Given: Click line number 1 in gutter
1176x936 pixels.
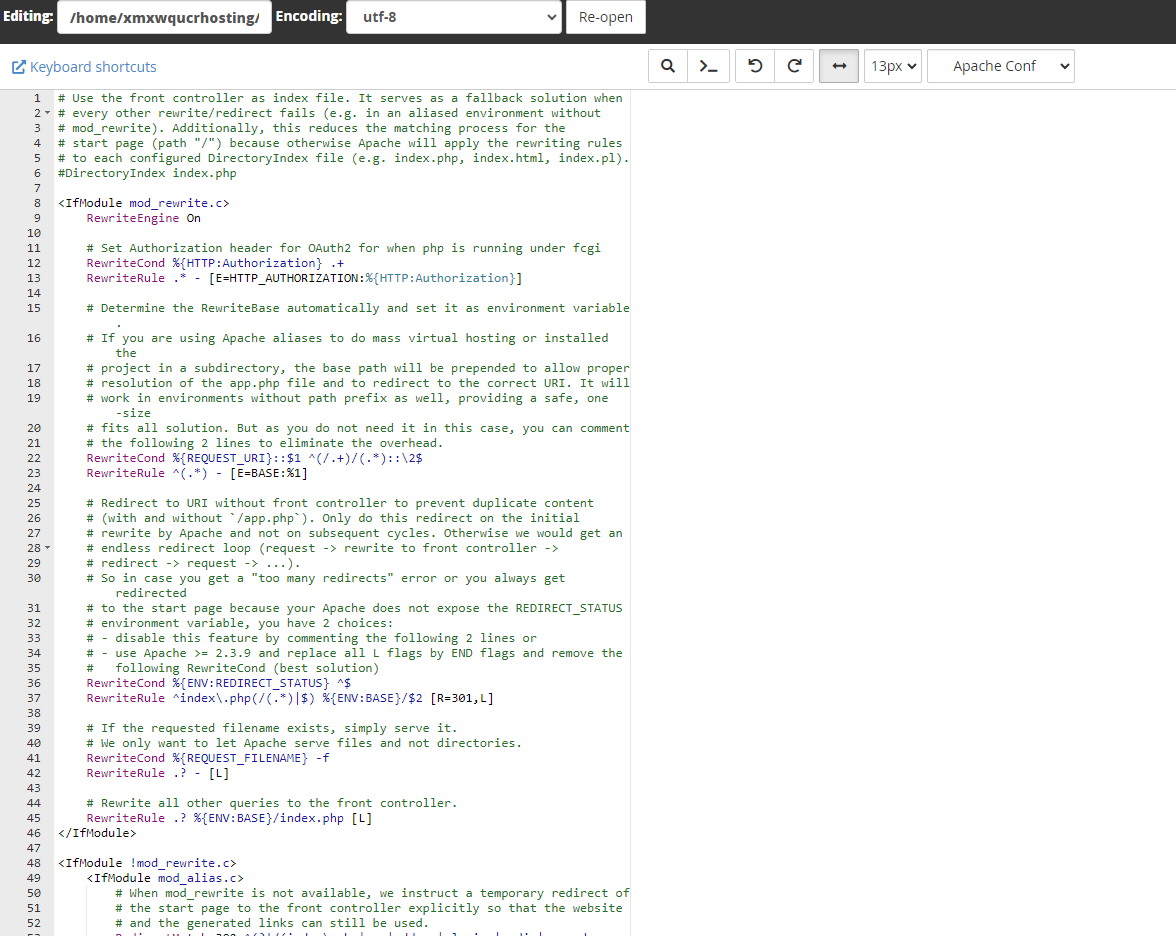Looking at the screenshot, I should [38, 98].
